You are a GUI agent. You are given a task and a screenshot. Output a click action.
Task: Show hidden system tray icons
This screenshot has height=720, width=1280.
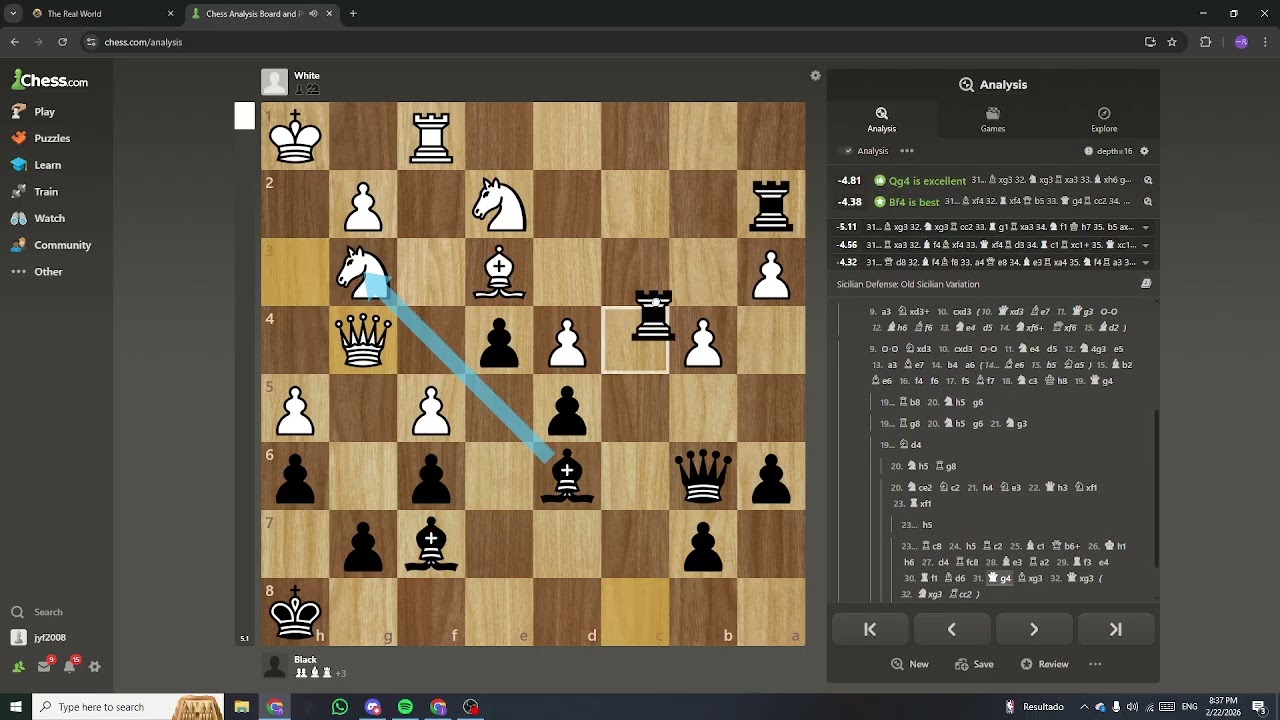coord(1084,707)
